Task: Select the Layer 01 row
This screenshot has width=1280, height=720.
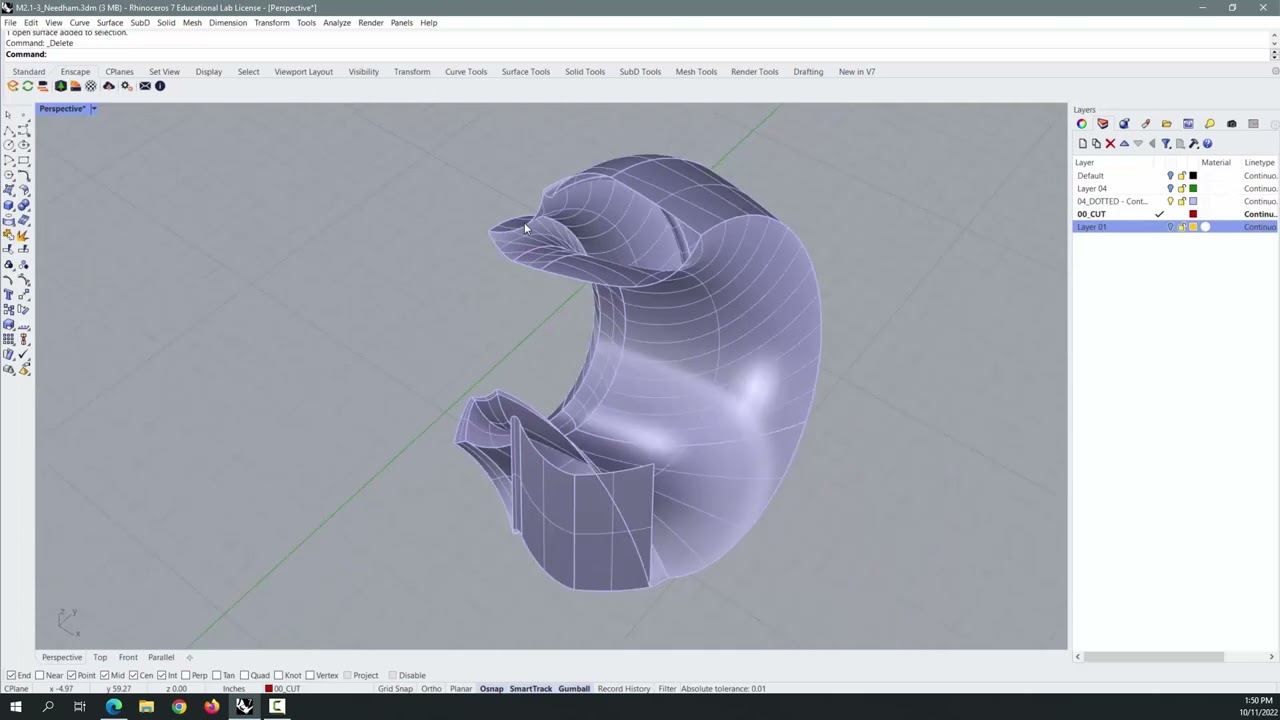Action: [x=1175, y=227]
